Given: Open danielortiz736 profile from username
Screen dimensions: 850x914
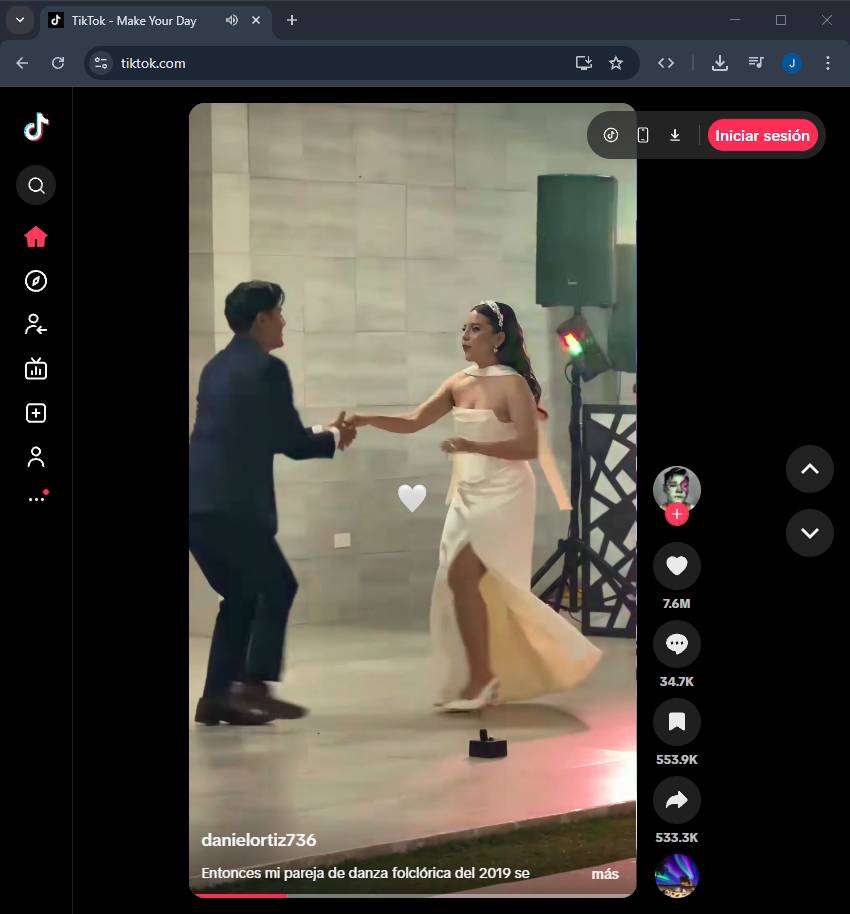Looking at the screenshot, I should pyautogui.click(x=258, y=840).
